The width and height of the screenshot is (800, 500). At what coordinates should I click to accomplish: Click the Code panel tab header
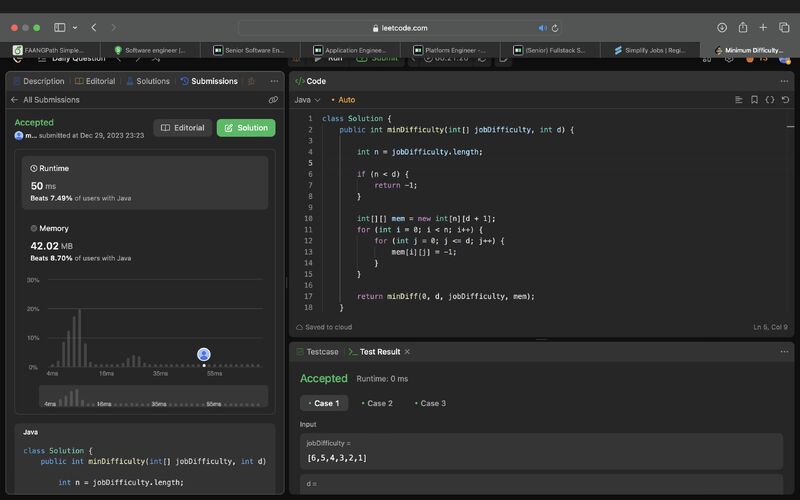310,81
